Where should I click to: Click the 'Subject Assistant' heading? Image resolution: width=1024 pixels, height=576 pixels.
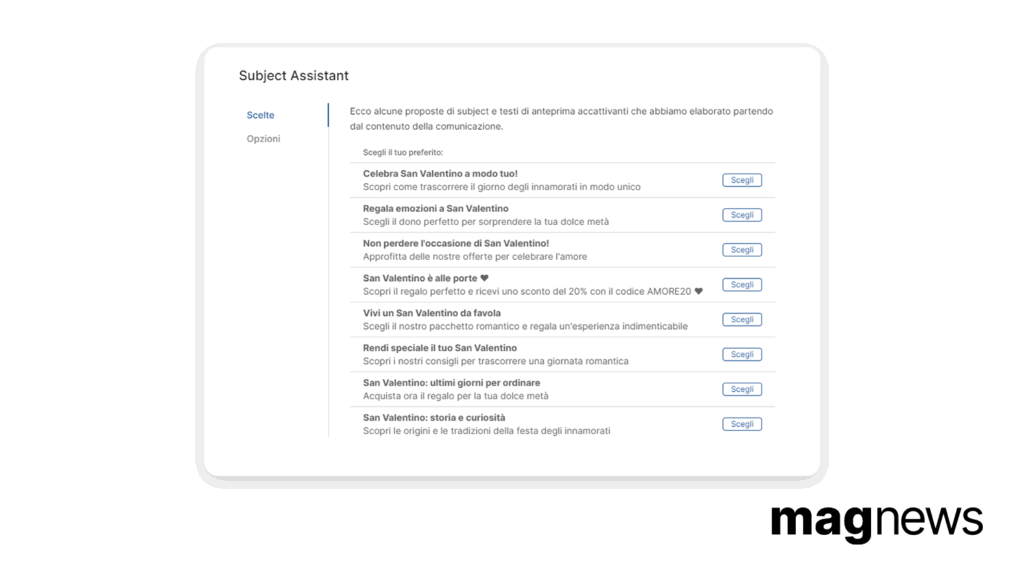coord(294,76)
